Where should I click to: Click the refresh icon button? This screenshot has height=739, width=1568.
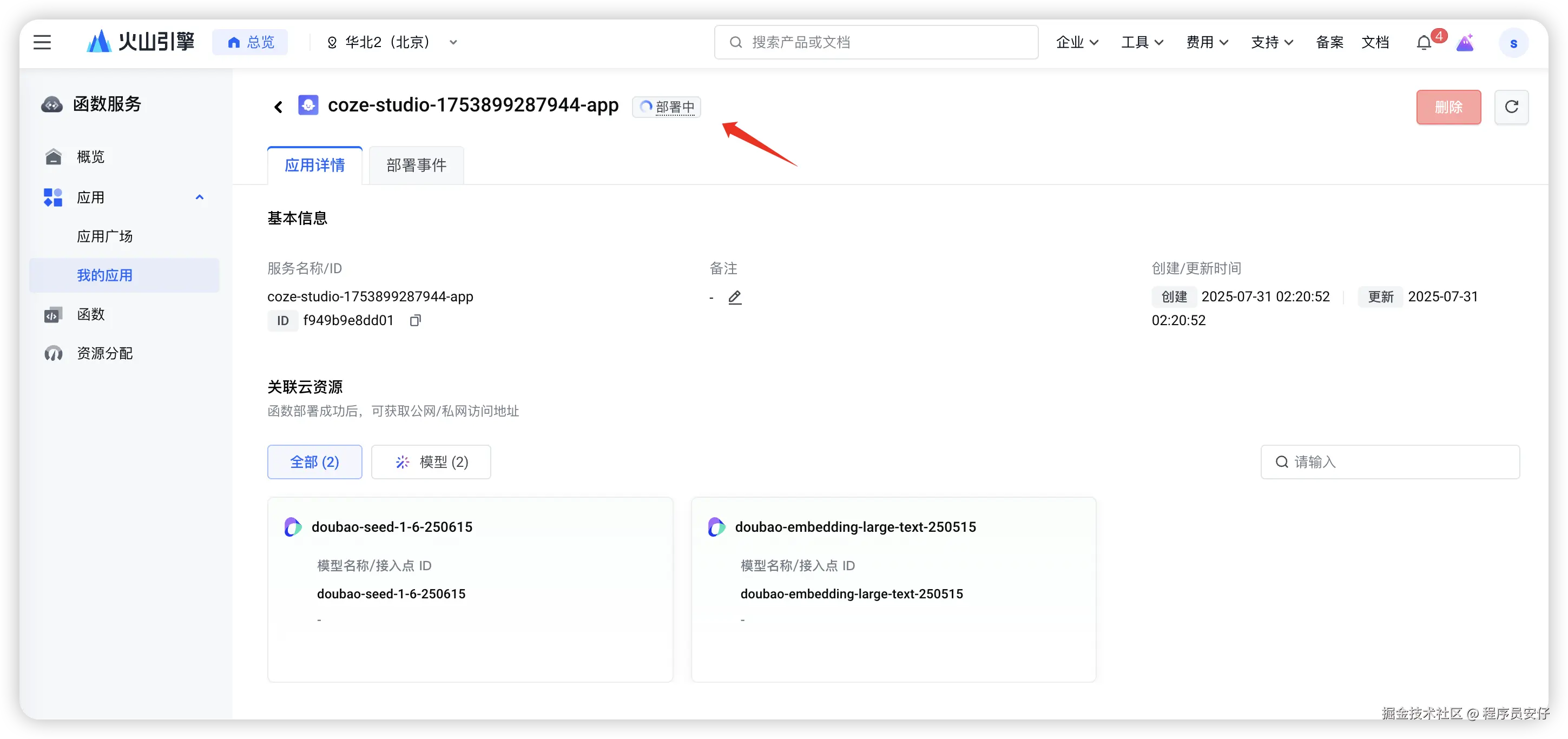pos(1511,107)
